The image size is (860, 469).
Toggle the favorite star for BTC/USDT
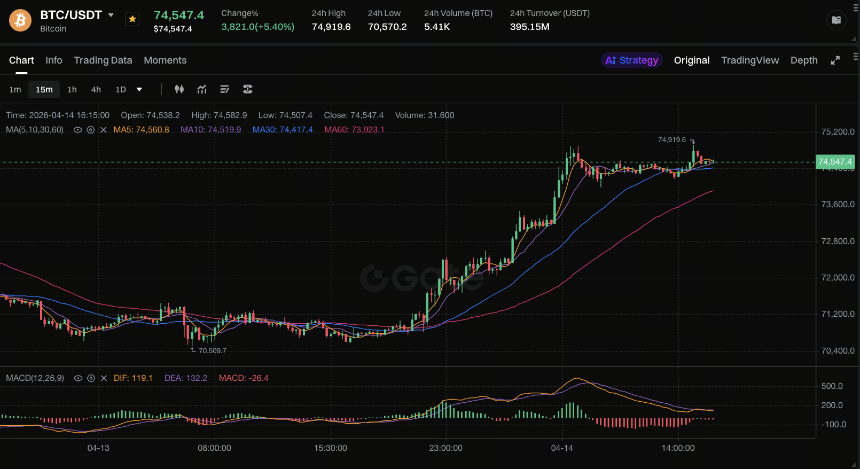[132, 19]
